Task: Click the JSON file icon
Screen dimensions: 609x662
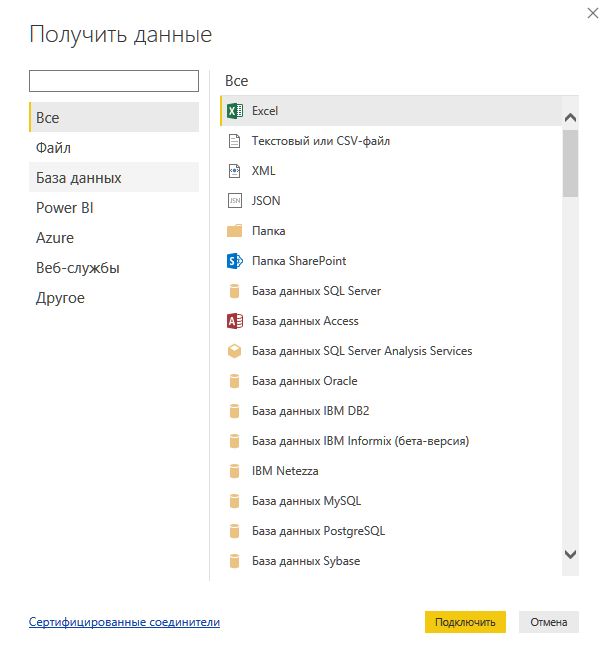Action: [234, 201]
